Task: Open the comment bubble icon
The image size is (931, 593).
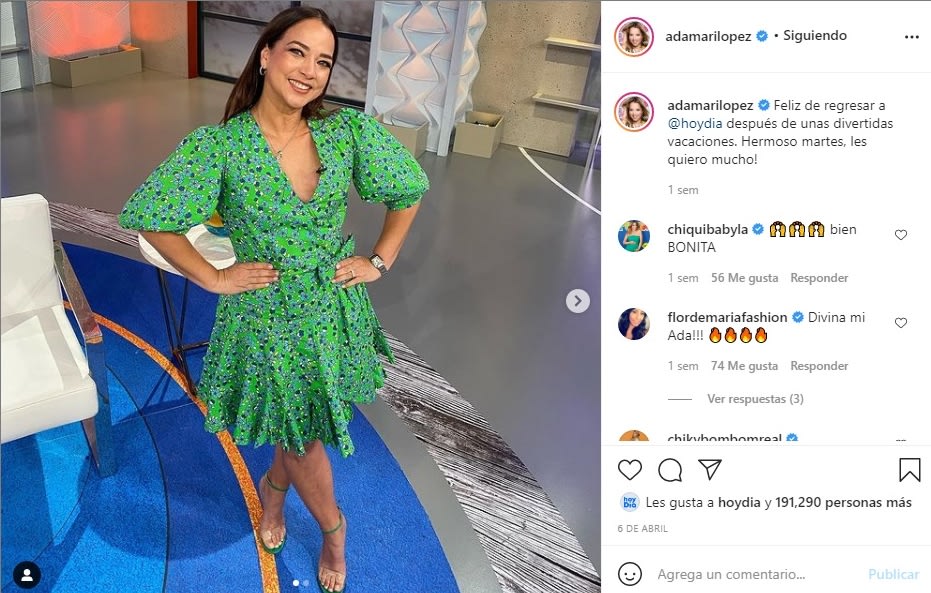Action: pos(670,470)
